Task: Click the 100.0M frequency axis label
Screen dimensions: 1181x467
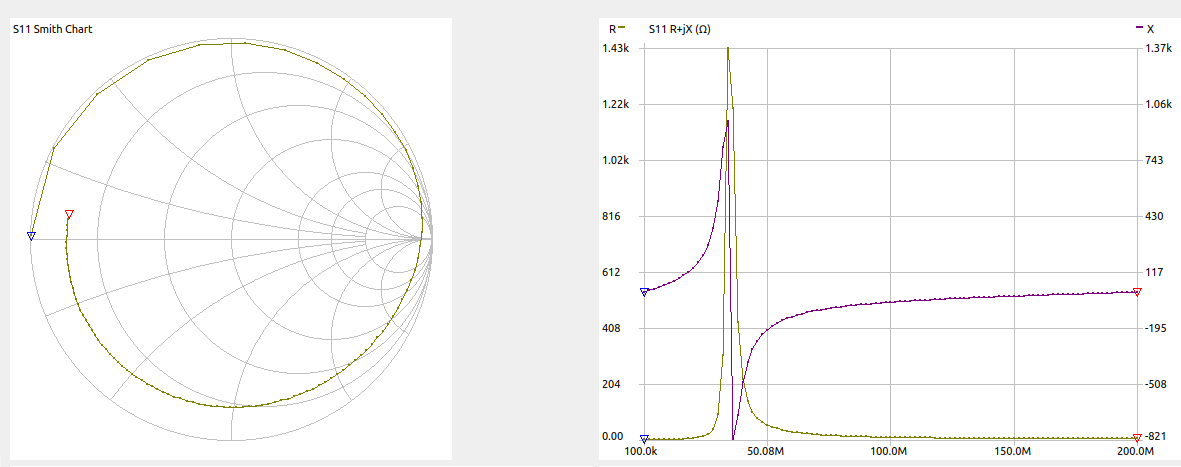Action: click(889, 451)
